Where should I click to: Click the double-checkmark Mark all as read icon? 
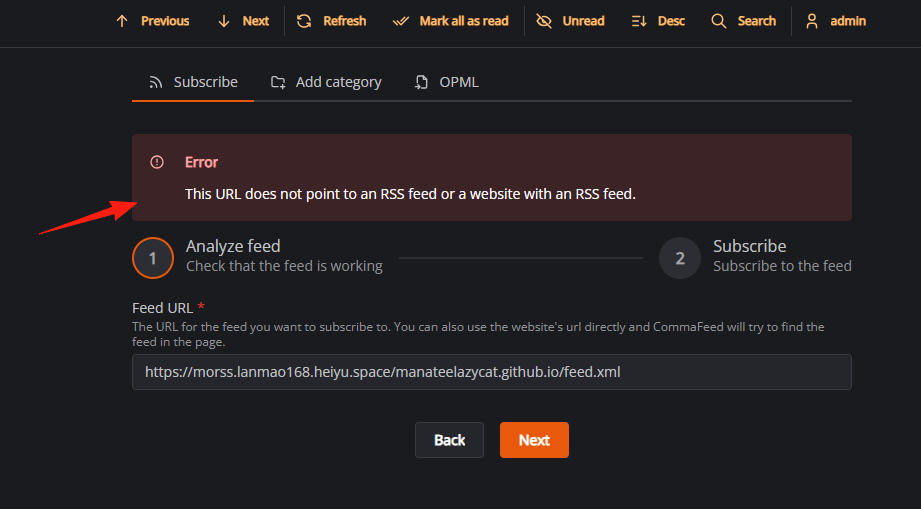pos(401,21)
